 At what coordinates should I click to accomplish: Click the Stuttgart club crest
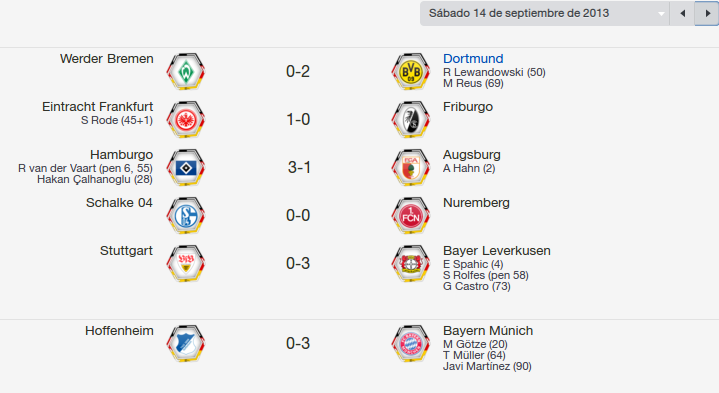pos(186,264)
